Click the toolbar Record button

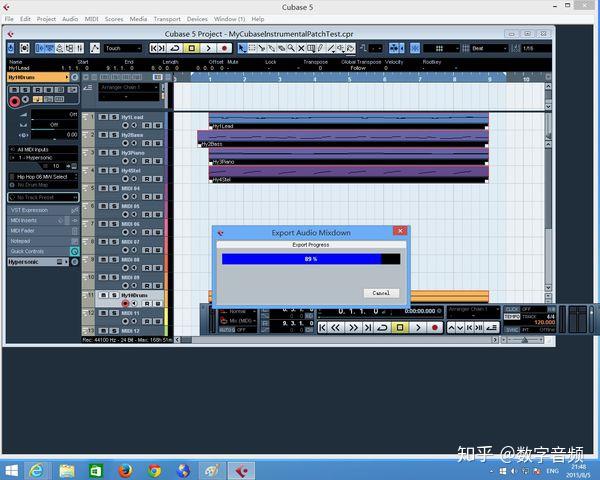tap(224, 48)
